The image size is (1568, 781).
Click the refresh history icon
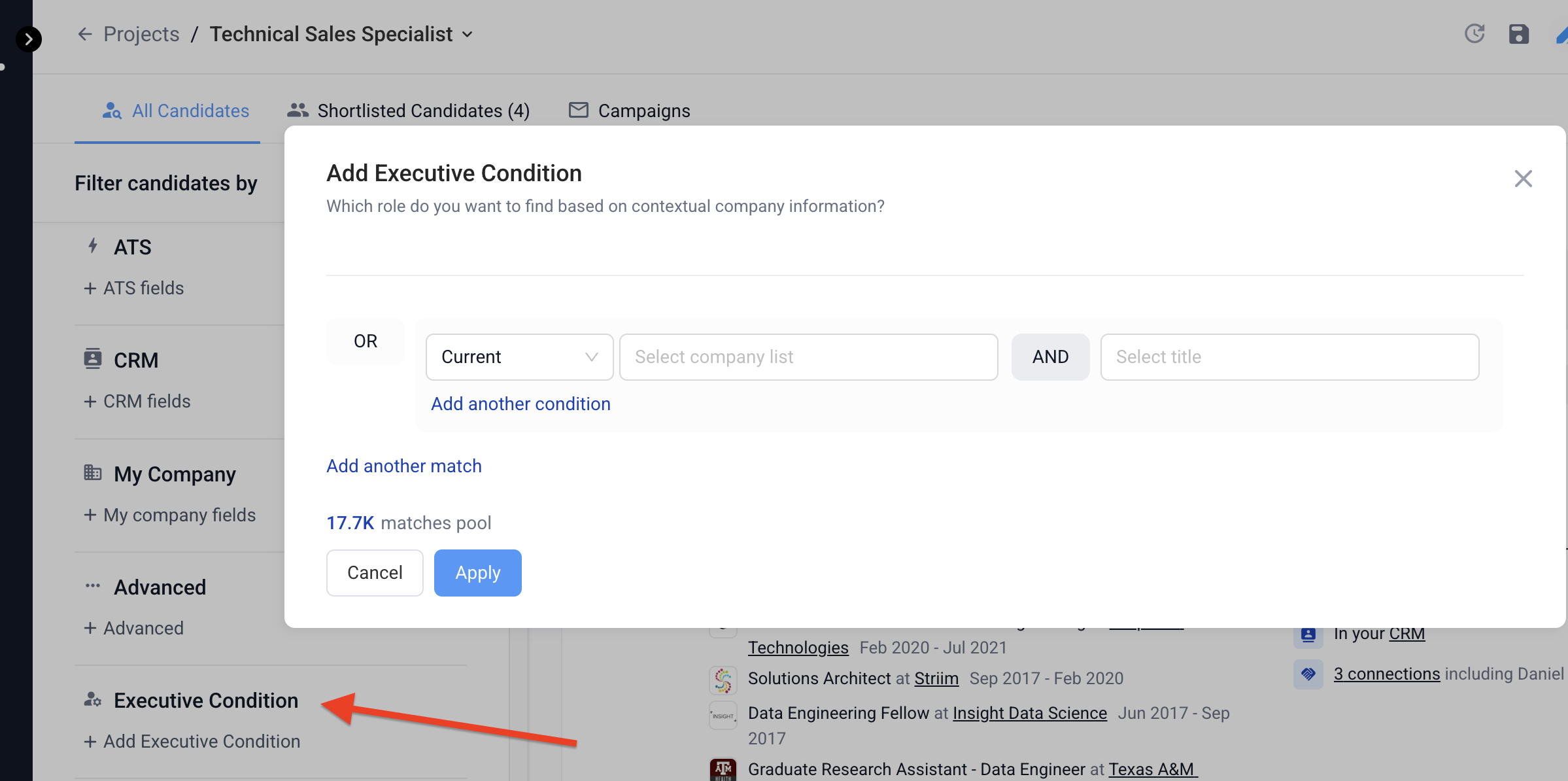point(1474,34)
